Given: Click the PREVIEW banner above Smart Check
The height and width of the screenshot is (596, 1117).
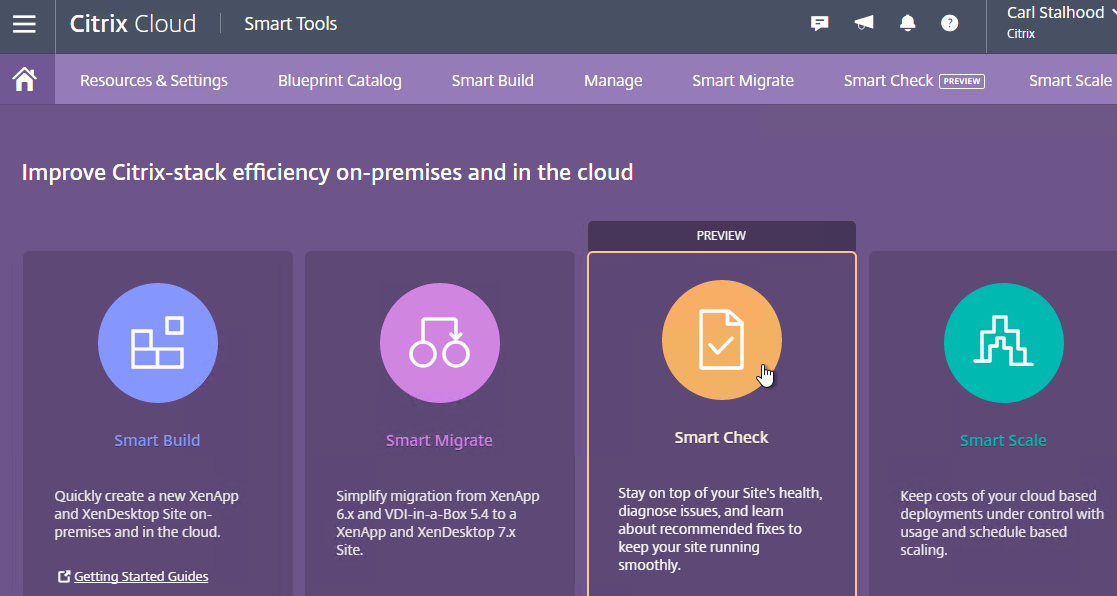Looking at the screenshot, I should [722, 236].
